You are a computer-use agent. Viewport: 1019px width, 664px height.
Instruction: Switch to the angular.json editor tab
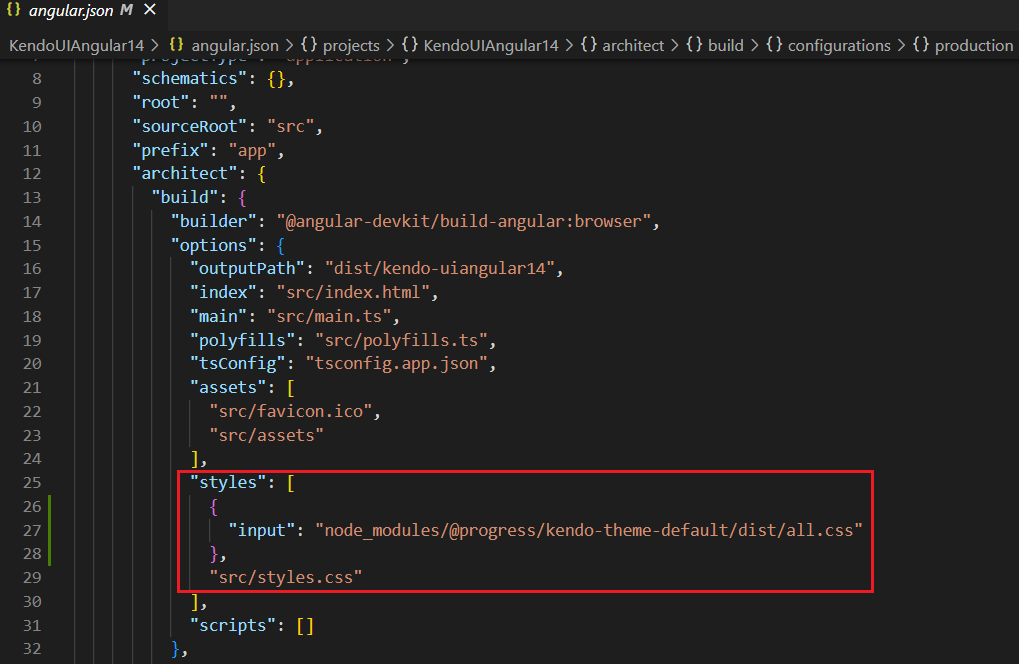pyautogui.click(x=70, y=11)
